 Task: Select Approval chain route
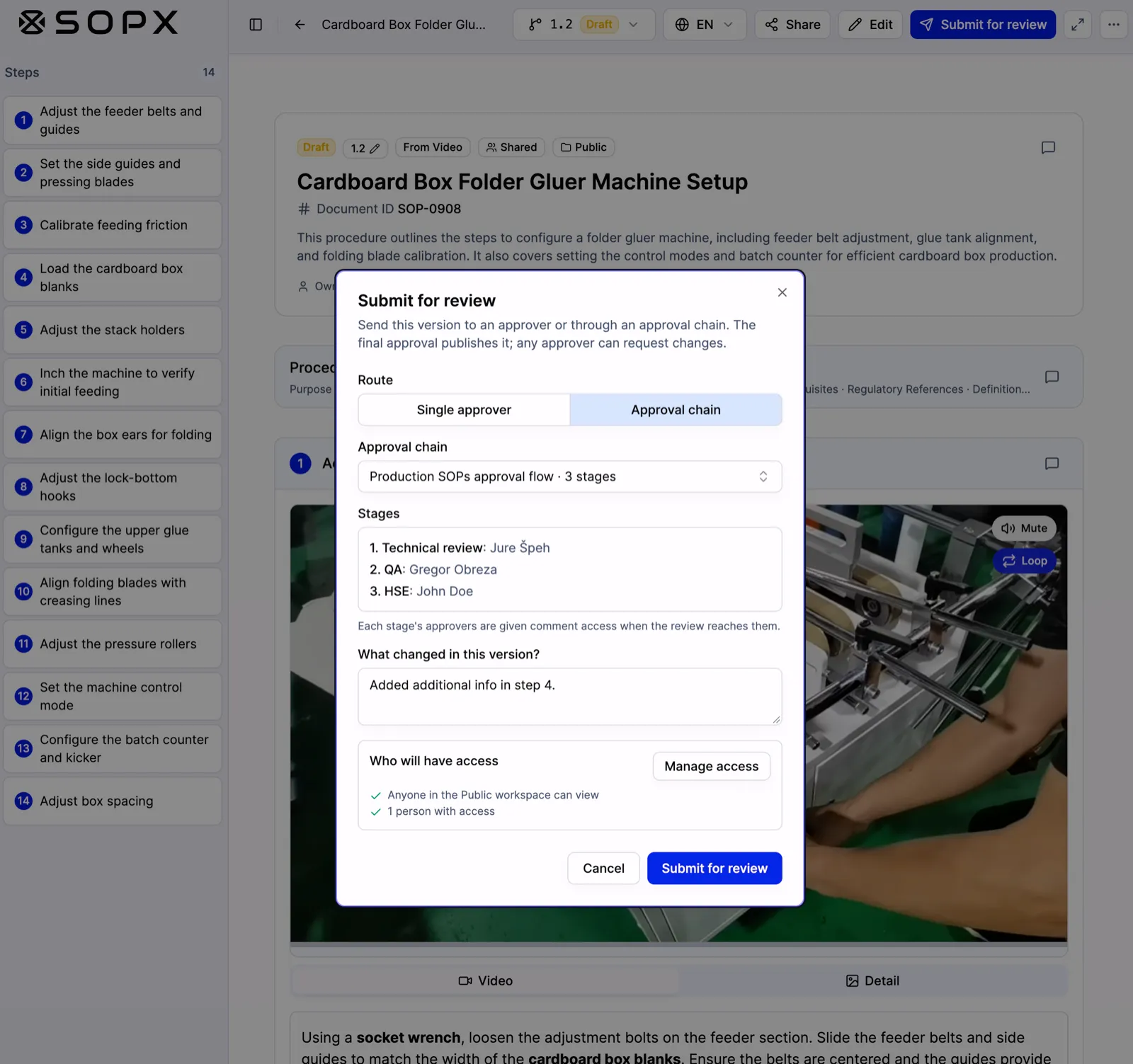pos(676,410)
